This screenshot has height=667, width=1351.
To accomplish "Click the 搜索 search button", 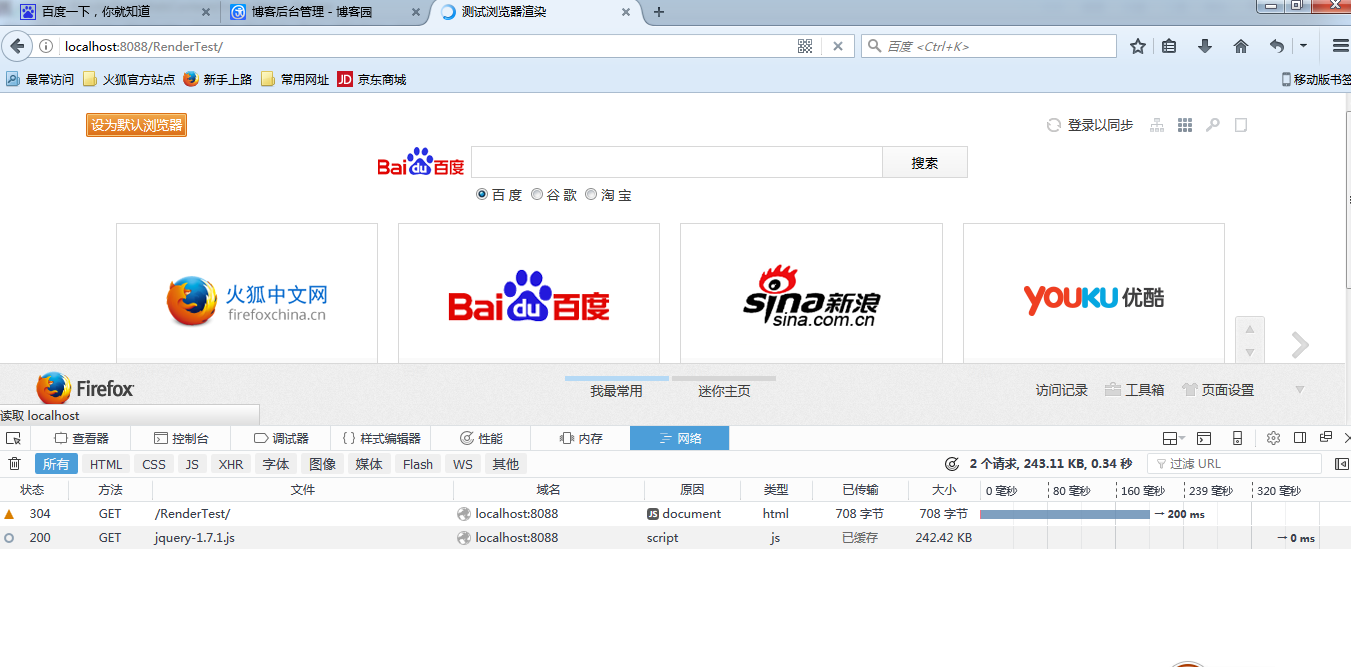I will pyautogui.click(x=925, y=162).
